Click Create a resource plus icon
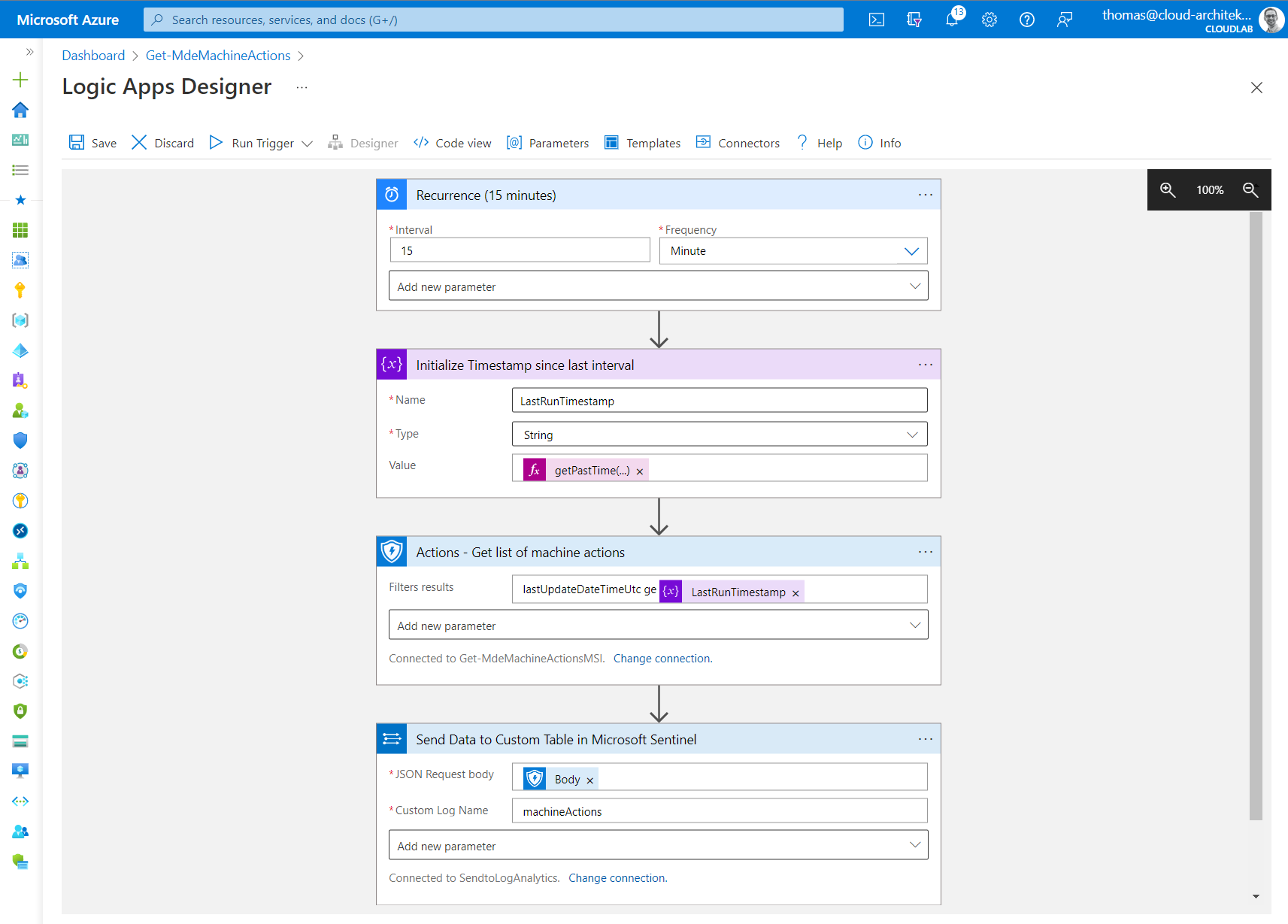 (20, 80)
